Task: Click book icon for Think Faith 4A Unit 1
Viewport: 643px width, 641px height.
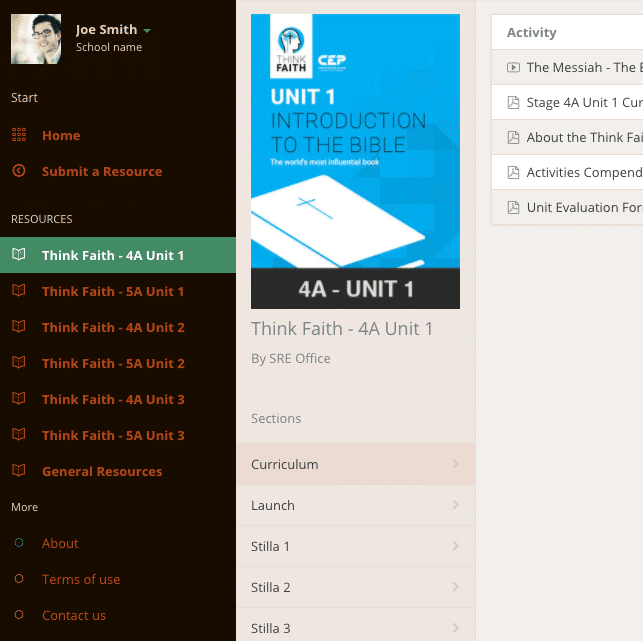Action: (19, 255)
